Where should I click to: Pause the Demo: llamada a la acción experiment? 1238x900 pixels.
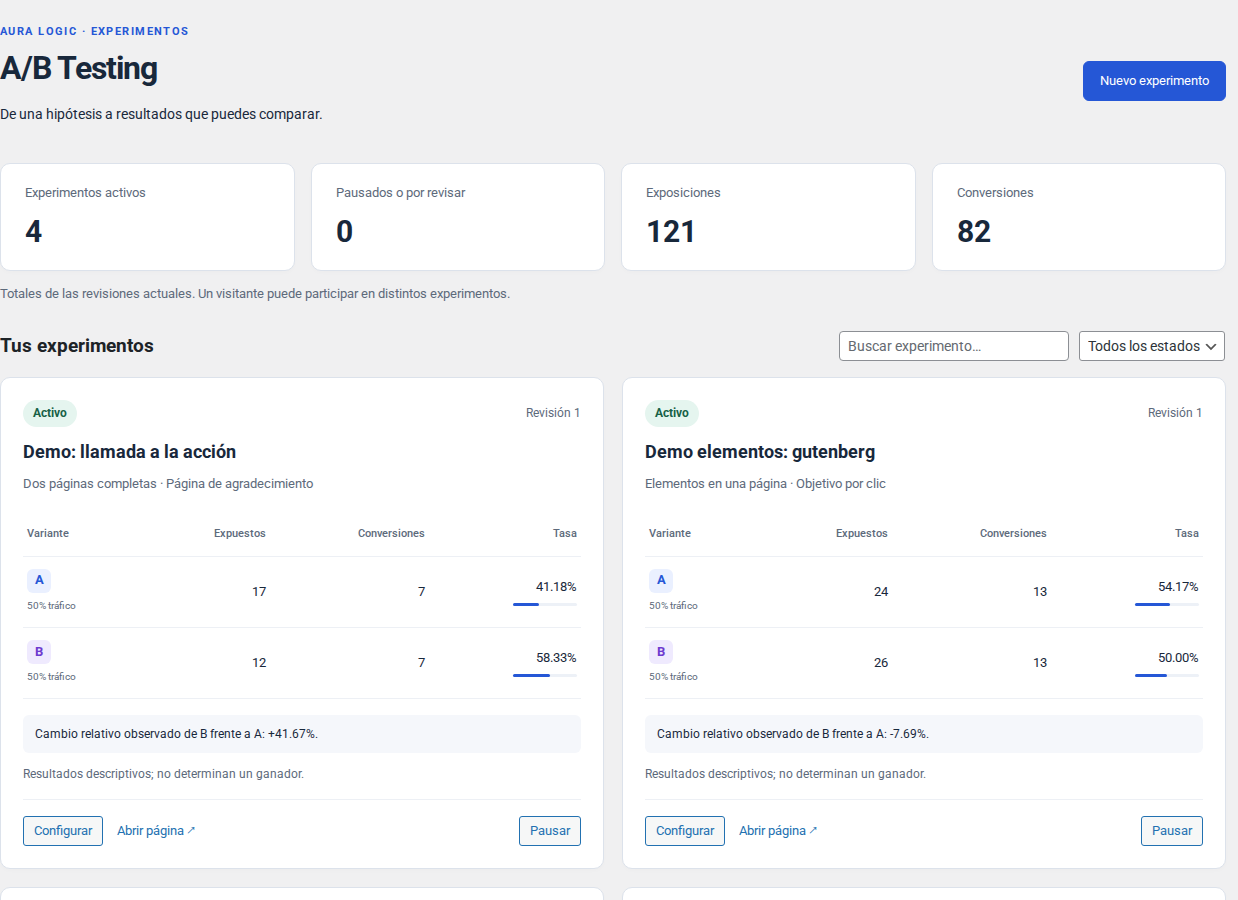point(550,831)
